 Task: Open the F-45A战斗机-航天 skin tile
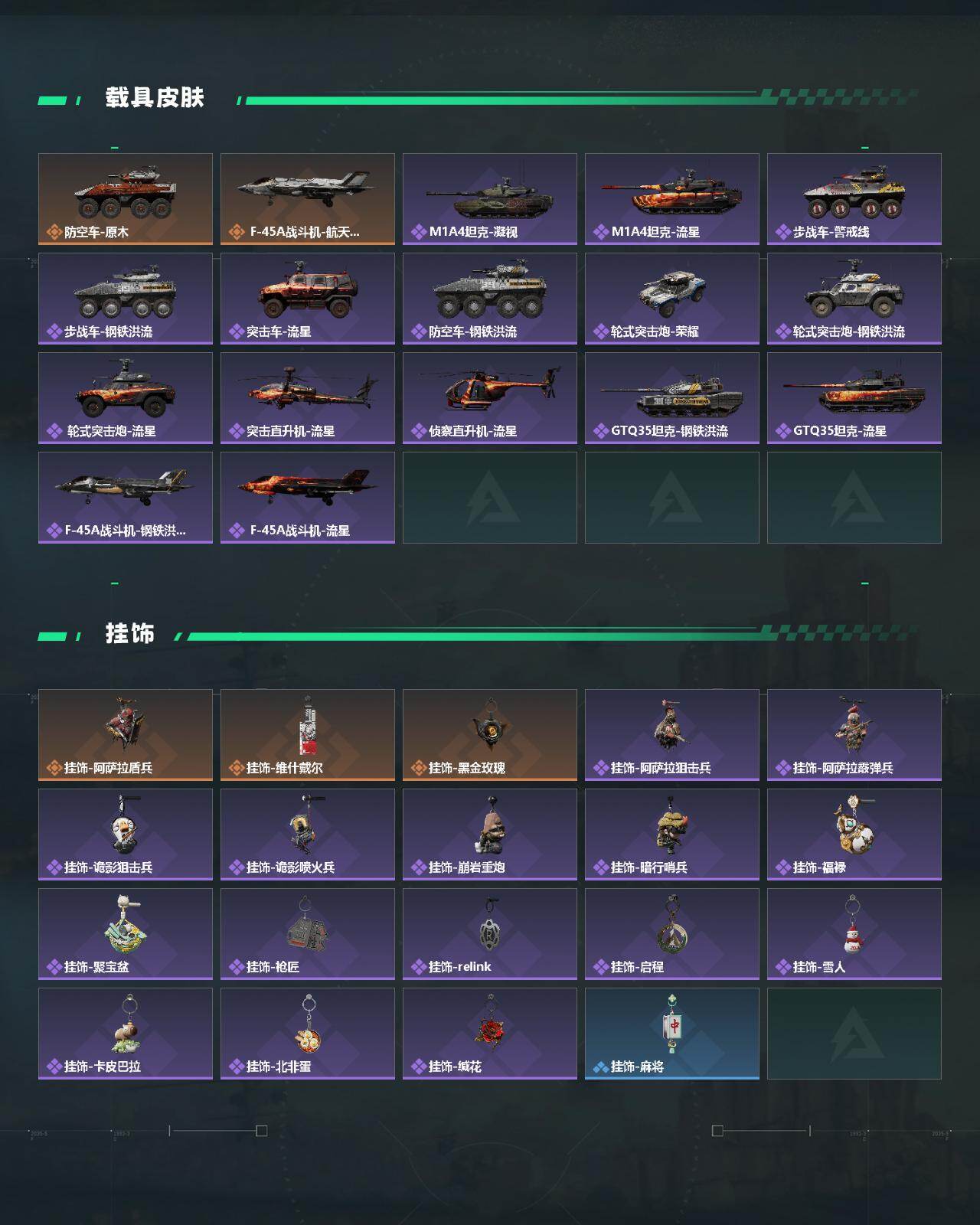[308, 199]
